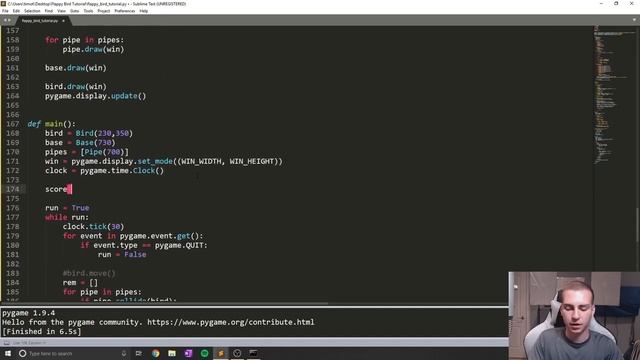Click the terminal taskbar icon

click(253, 353)
